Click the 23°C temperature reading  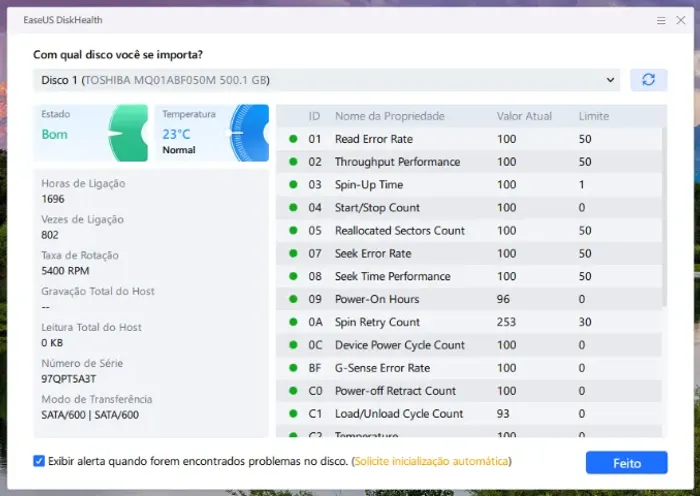point(176,134)
